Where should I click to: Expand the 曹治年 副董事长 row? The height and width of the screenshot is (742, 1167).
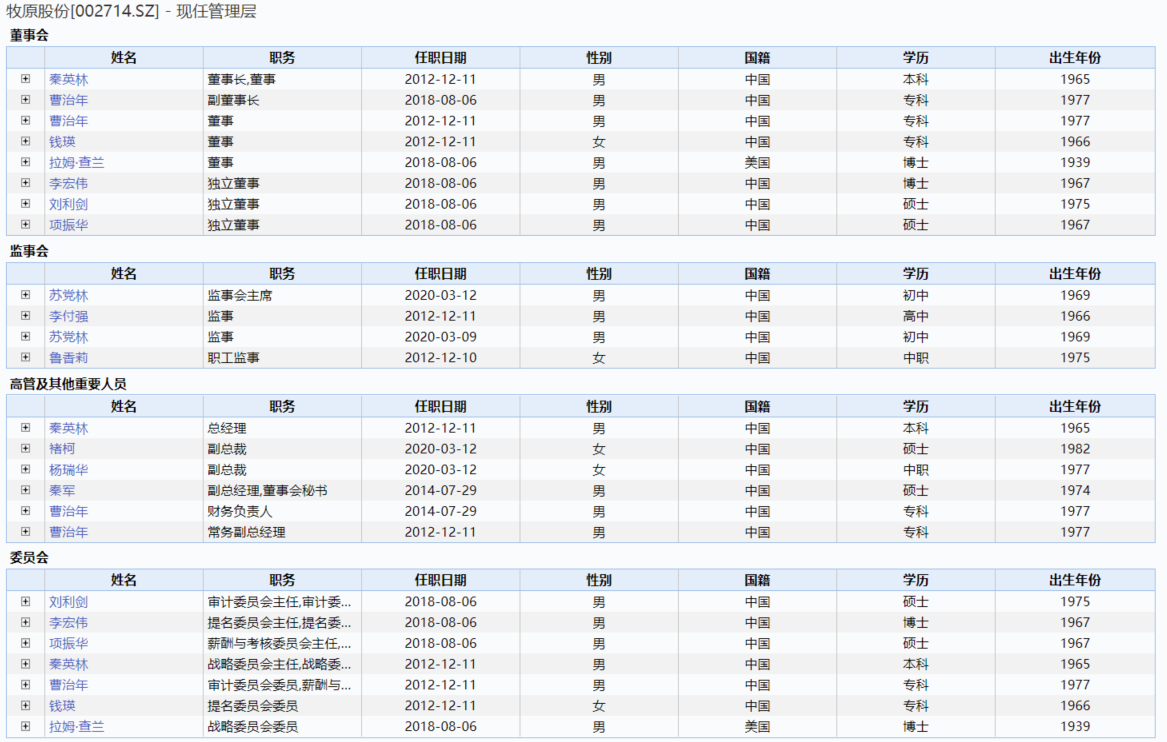(x=25, y=100)
